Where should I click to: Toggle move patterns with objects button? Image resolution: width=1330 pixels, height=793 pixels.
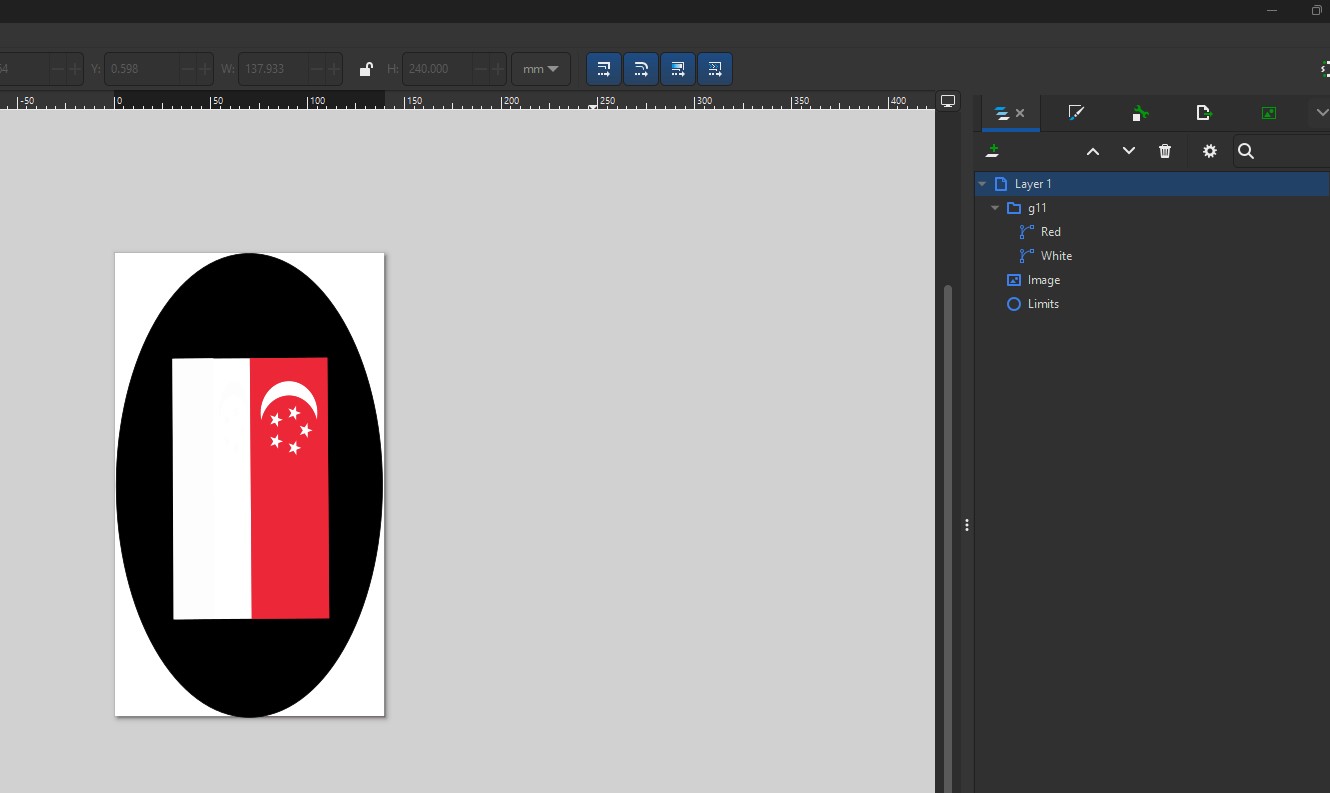[x=715, y=69]
